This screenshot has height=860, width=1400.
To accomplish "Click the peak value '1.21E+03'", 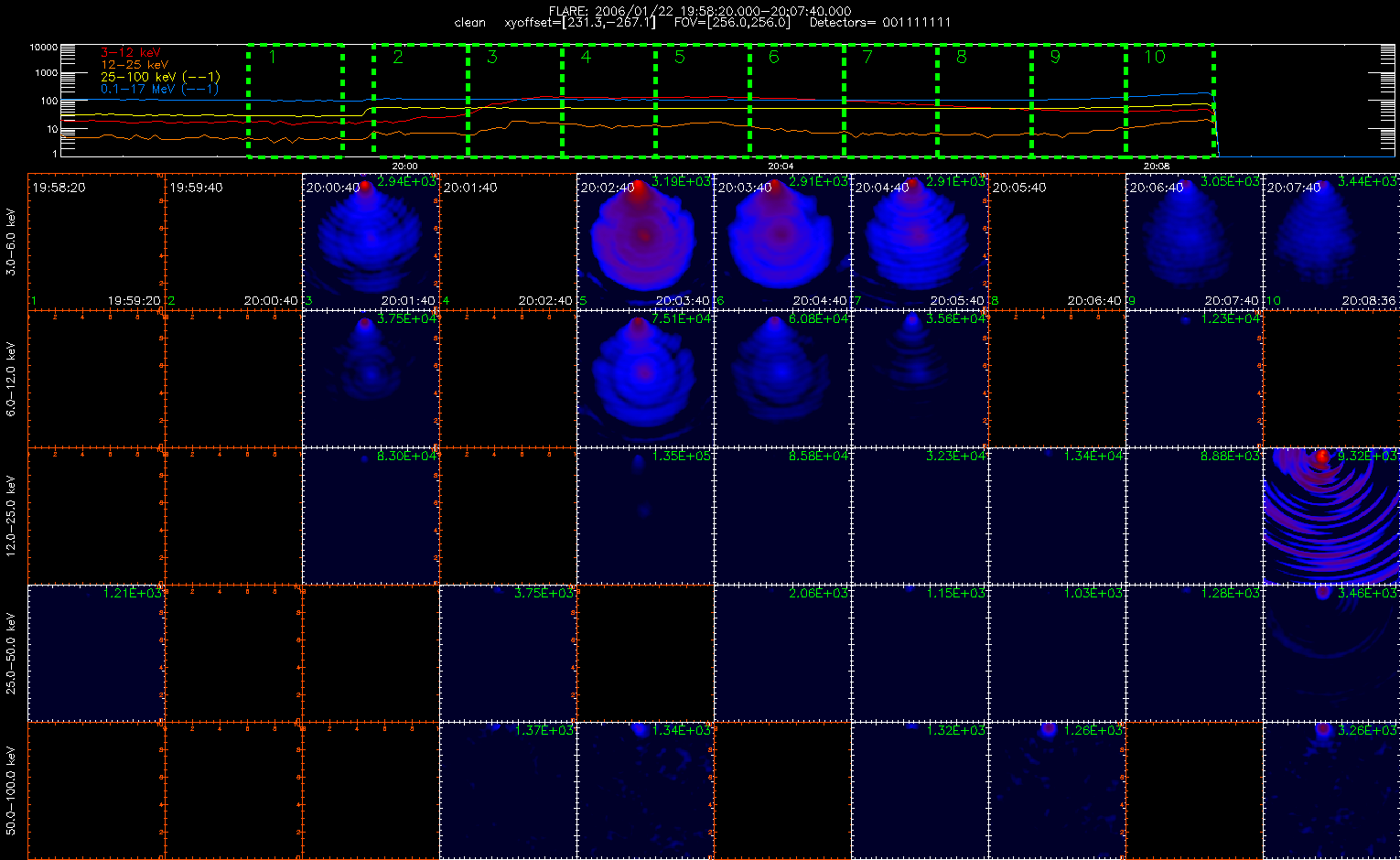I will click(133, 593).
